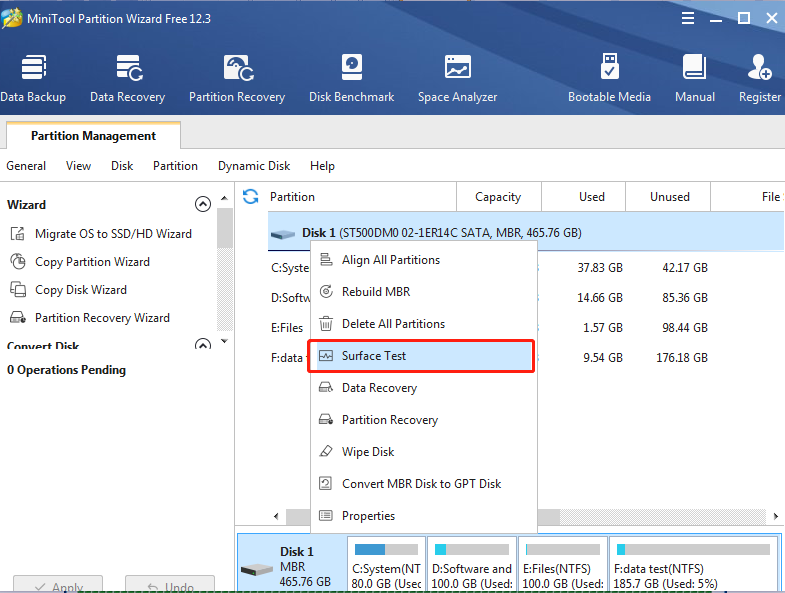785x593 pixels.
Task: Open Copy Disk Wizard link
Action: click(81, 290)
